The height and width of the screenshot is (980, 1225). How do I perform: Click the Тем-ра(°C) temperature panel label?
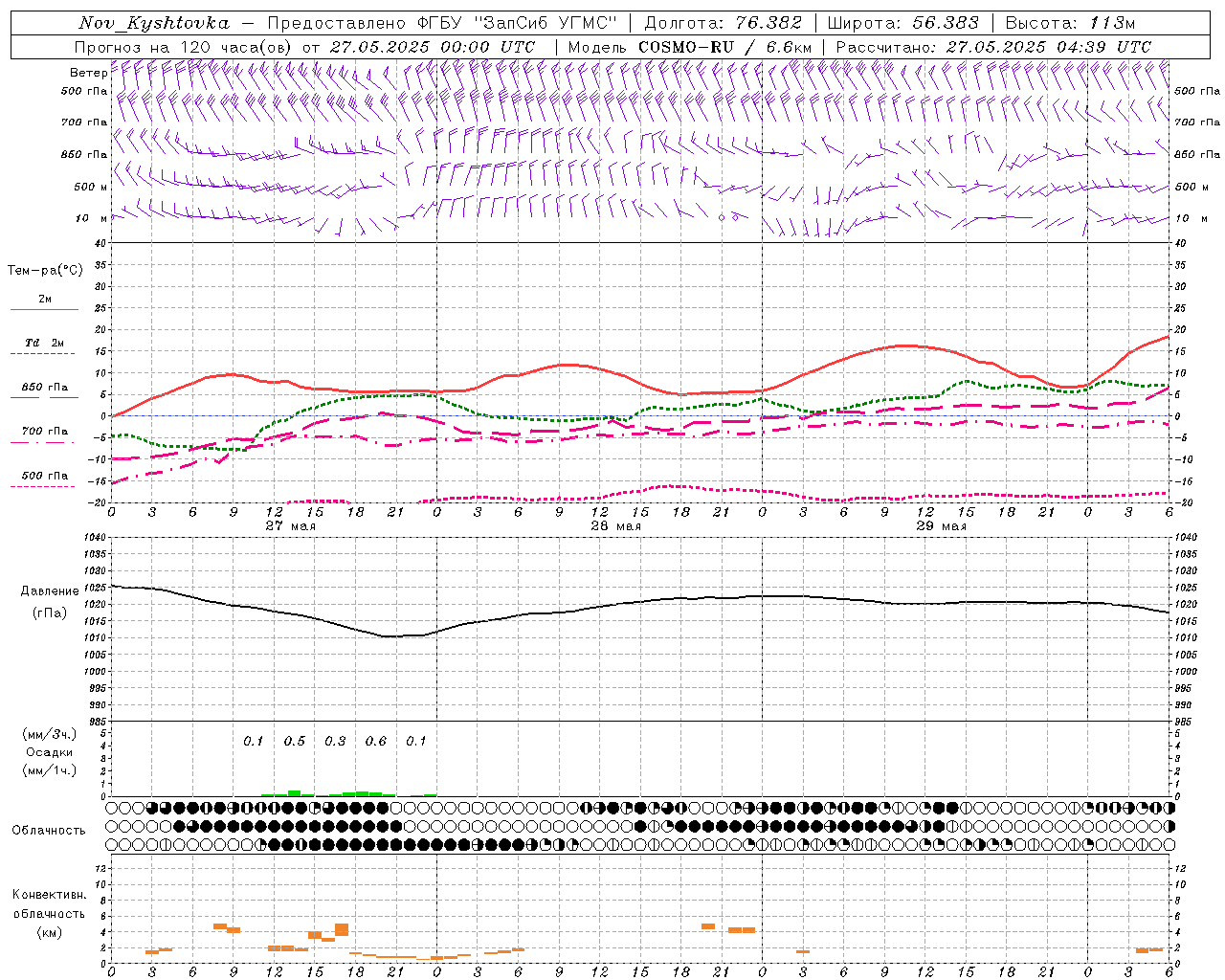click(x=45, y=271)
